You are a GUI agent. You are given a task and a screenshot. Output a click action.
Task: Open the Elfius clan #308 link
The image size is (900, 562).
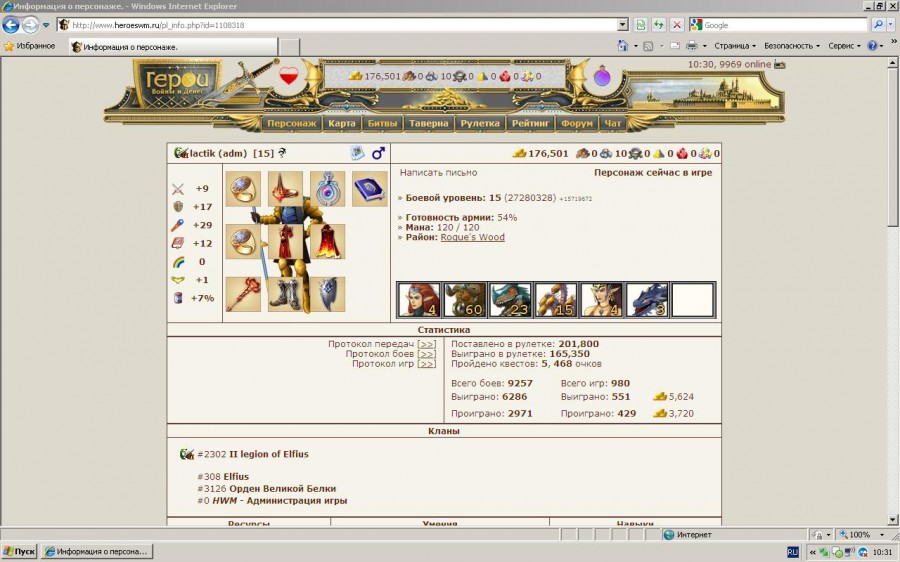point(236,476)
